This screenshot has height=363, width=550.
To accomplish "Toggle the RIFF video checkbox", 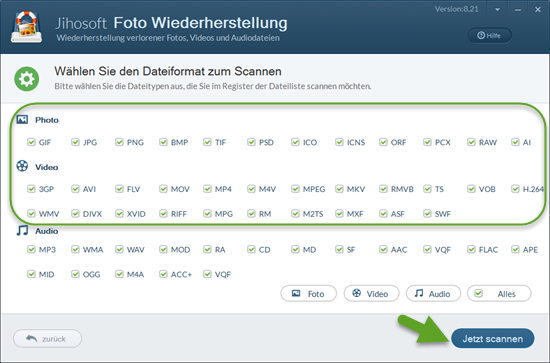I will click(163, 214).
